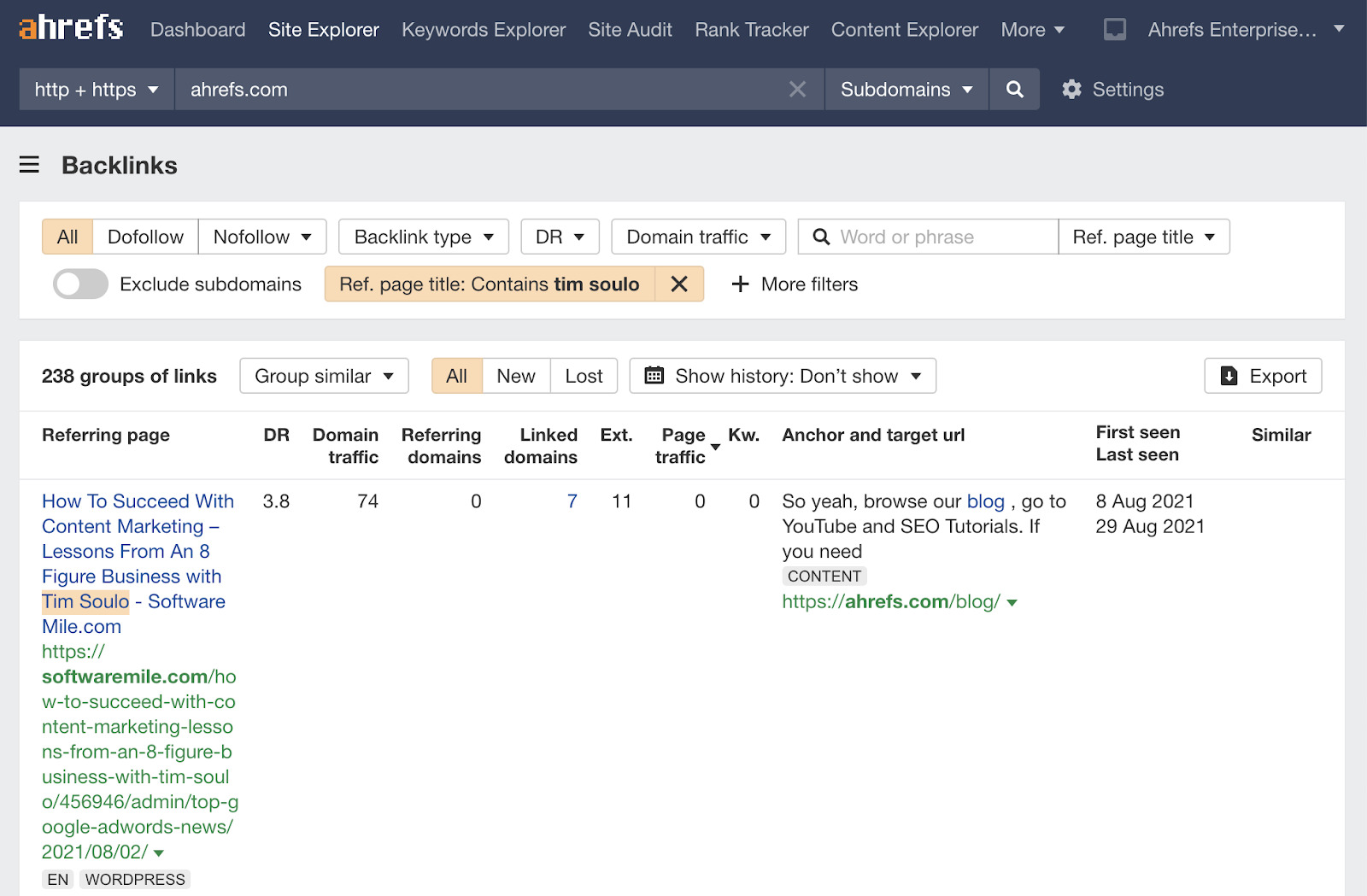Select the Dofollow link filter

145,237
